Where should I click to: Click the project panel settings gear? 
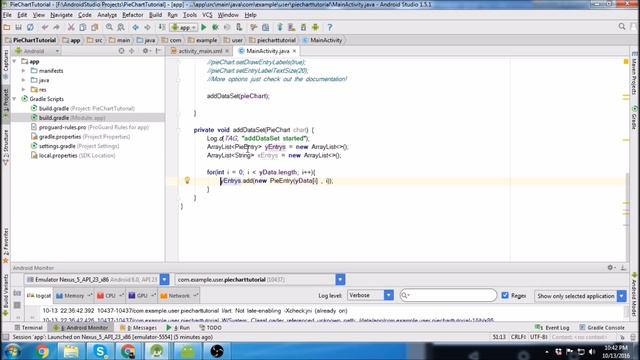146,51
